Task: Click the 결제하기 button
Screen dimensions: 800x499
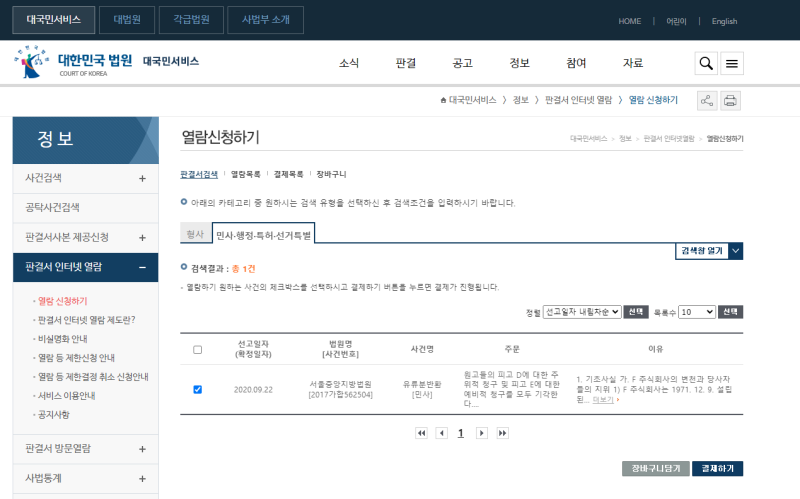Action: (x=717, y=468)
